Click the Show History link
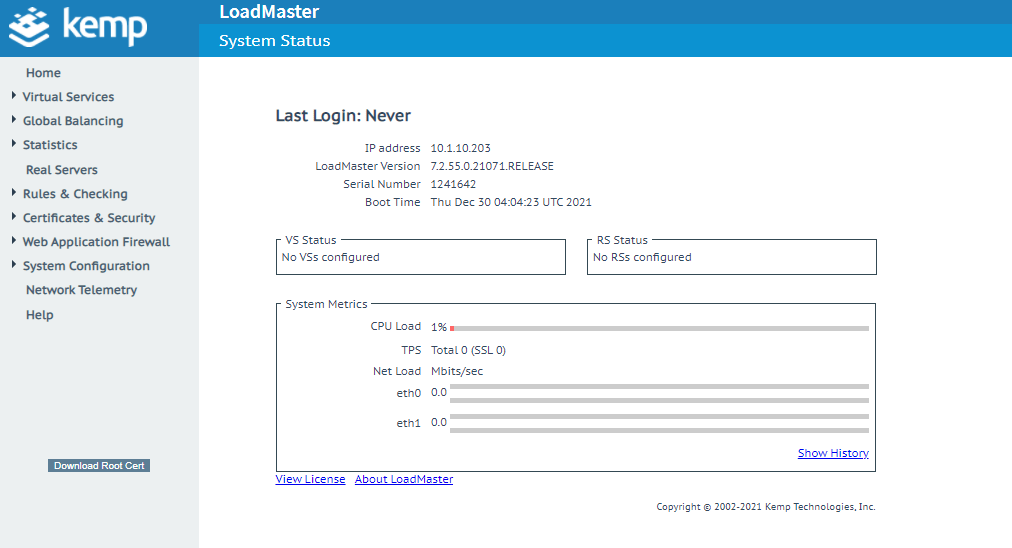 click(832, 453)
